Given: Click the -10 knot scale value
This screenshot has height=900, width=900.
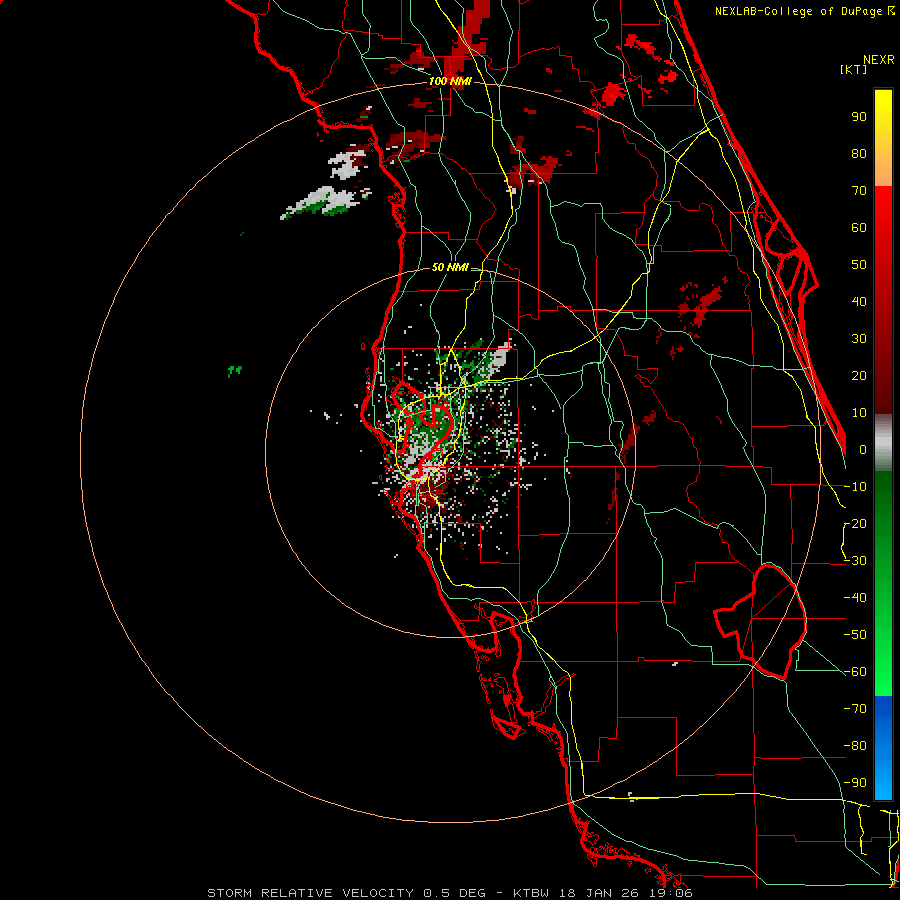Looking at the screenshot, I should (x=855, y=487).
